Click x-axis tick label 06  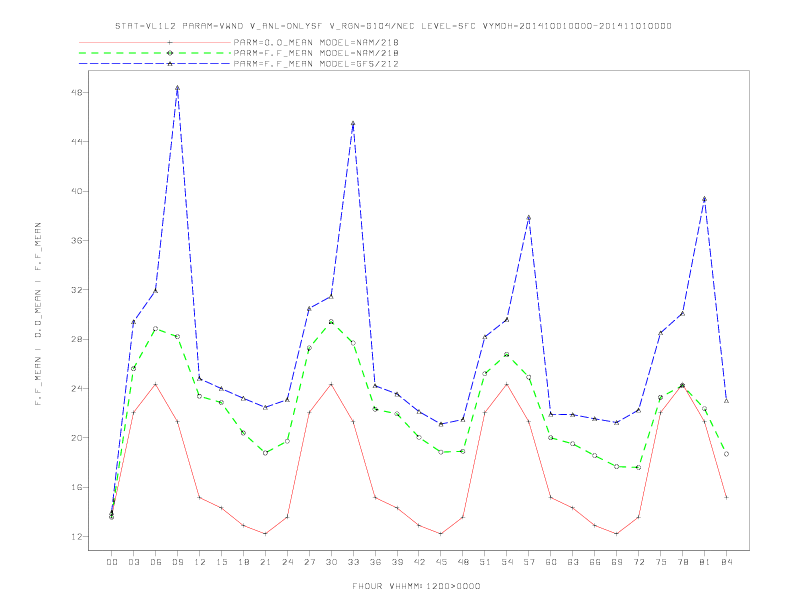[156, 562]
